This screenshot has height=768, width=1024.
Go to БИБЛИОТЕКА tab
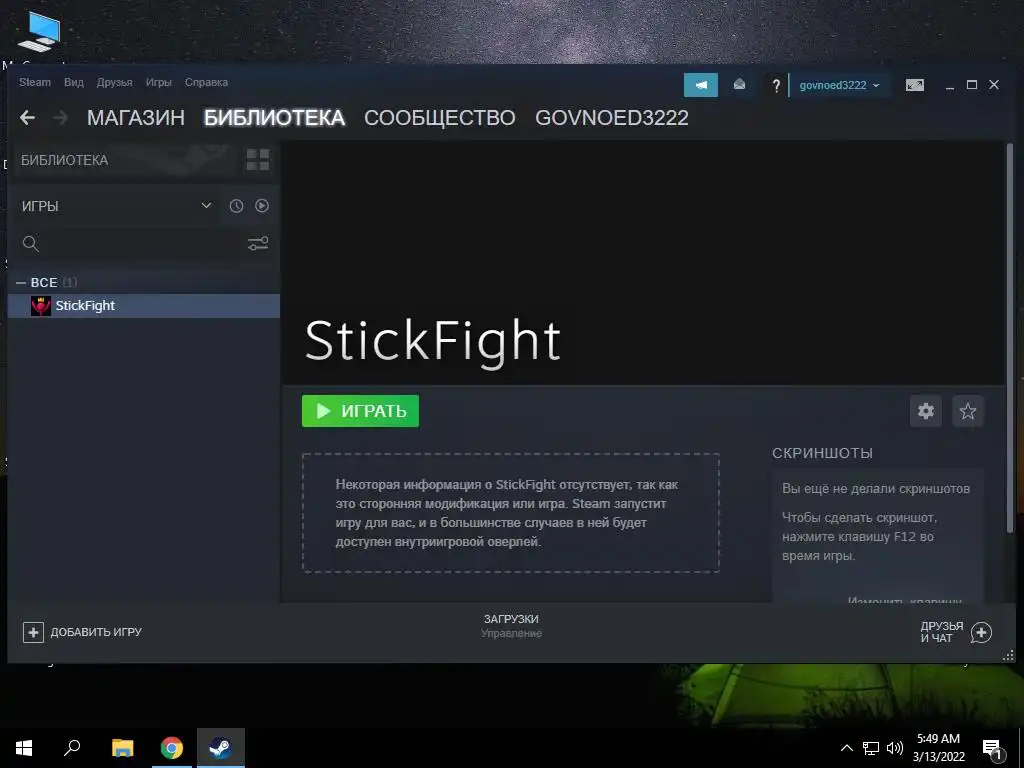pos(274,118)
